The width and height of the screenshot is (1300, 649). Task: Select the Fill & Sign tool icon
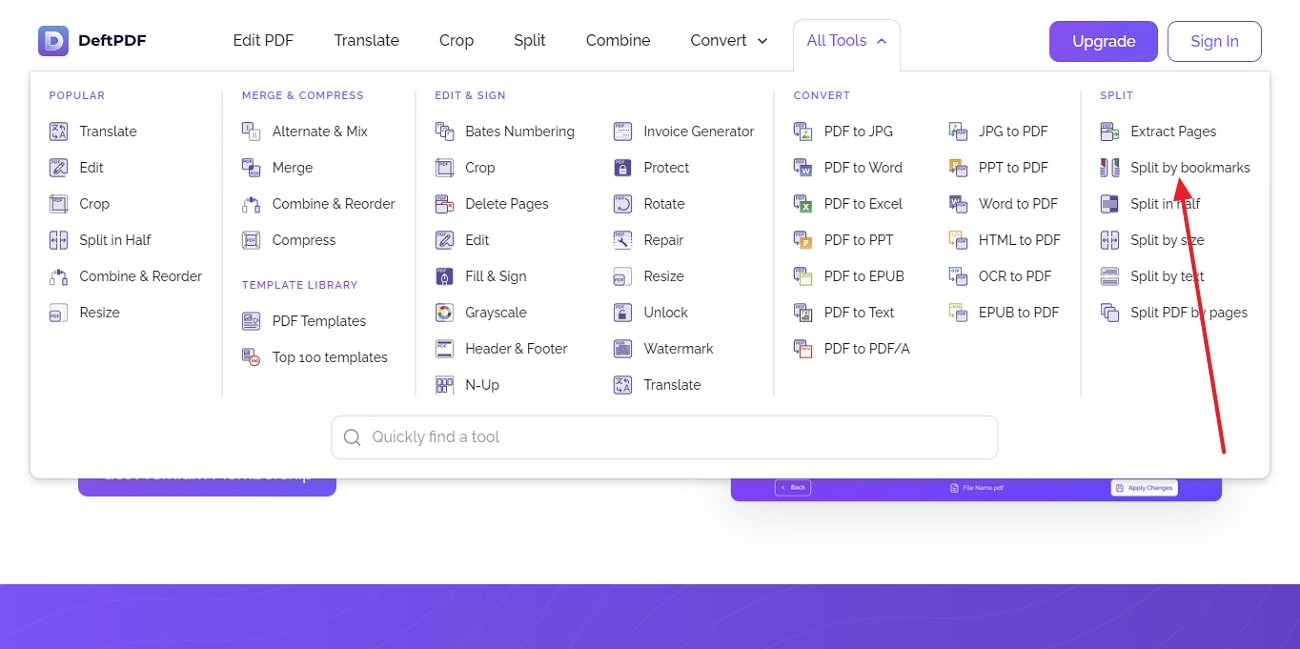444,276
